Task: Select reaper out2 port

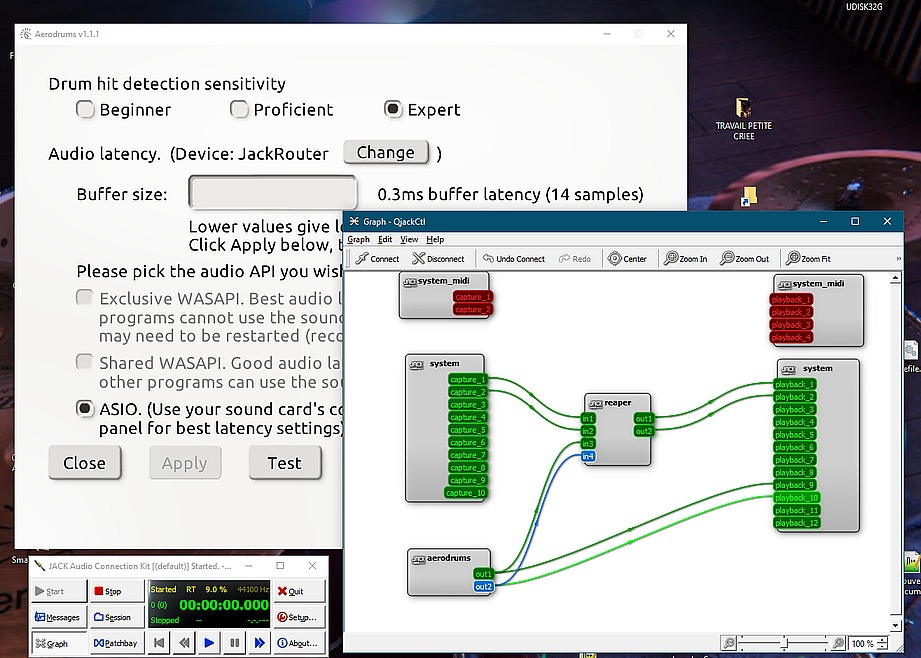Action: [644, 431]
